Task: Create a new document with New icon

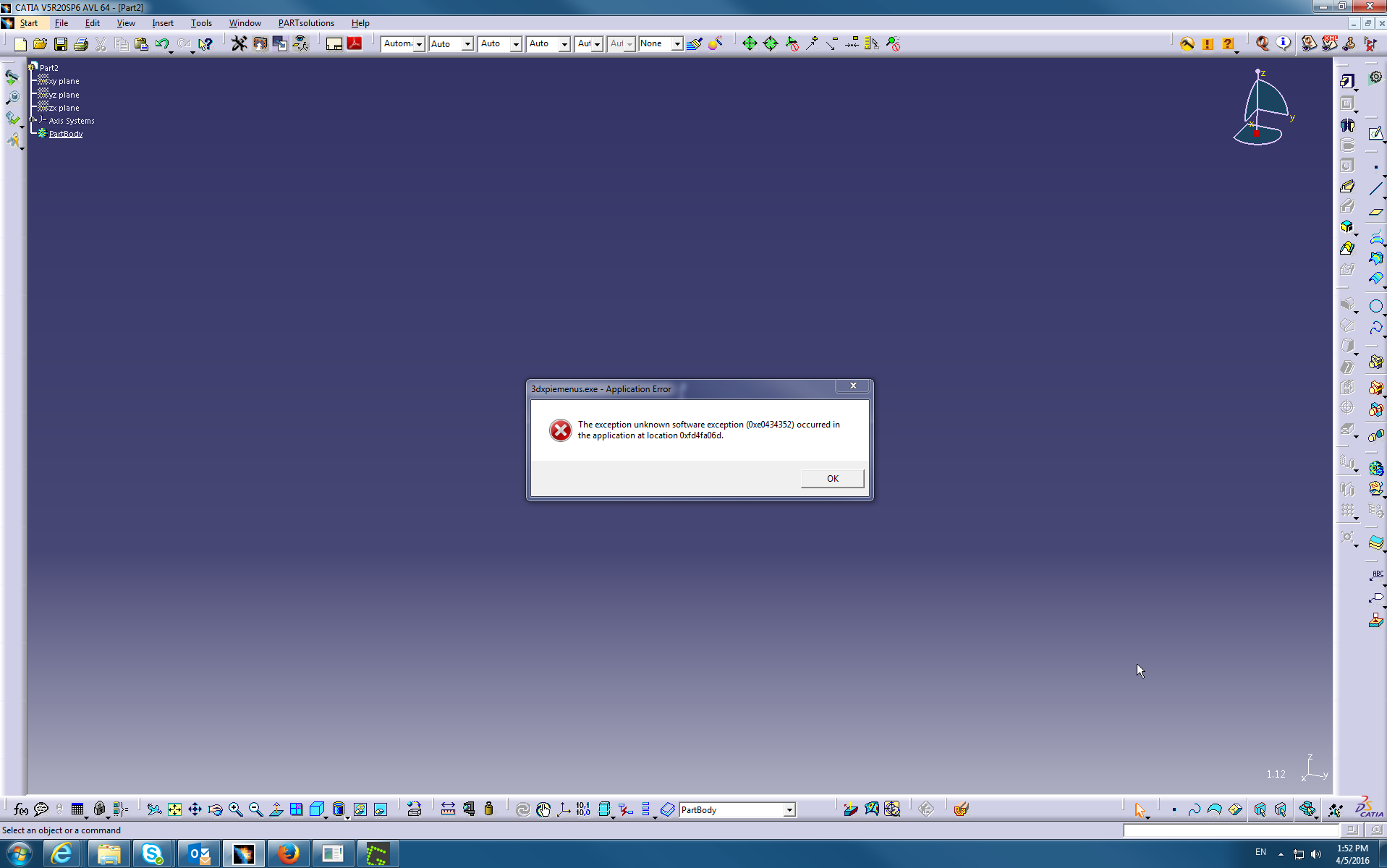Action: coord(20,44)
